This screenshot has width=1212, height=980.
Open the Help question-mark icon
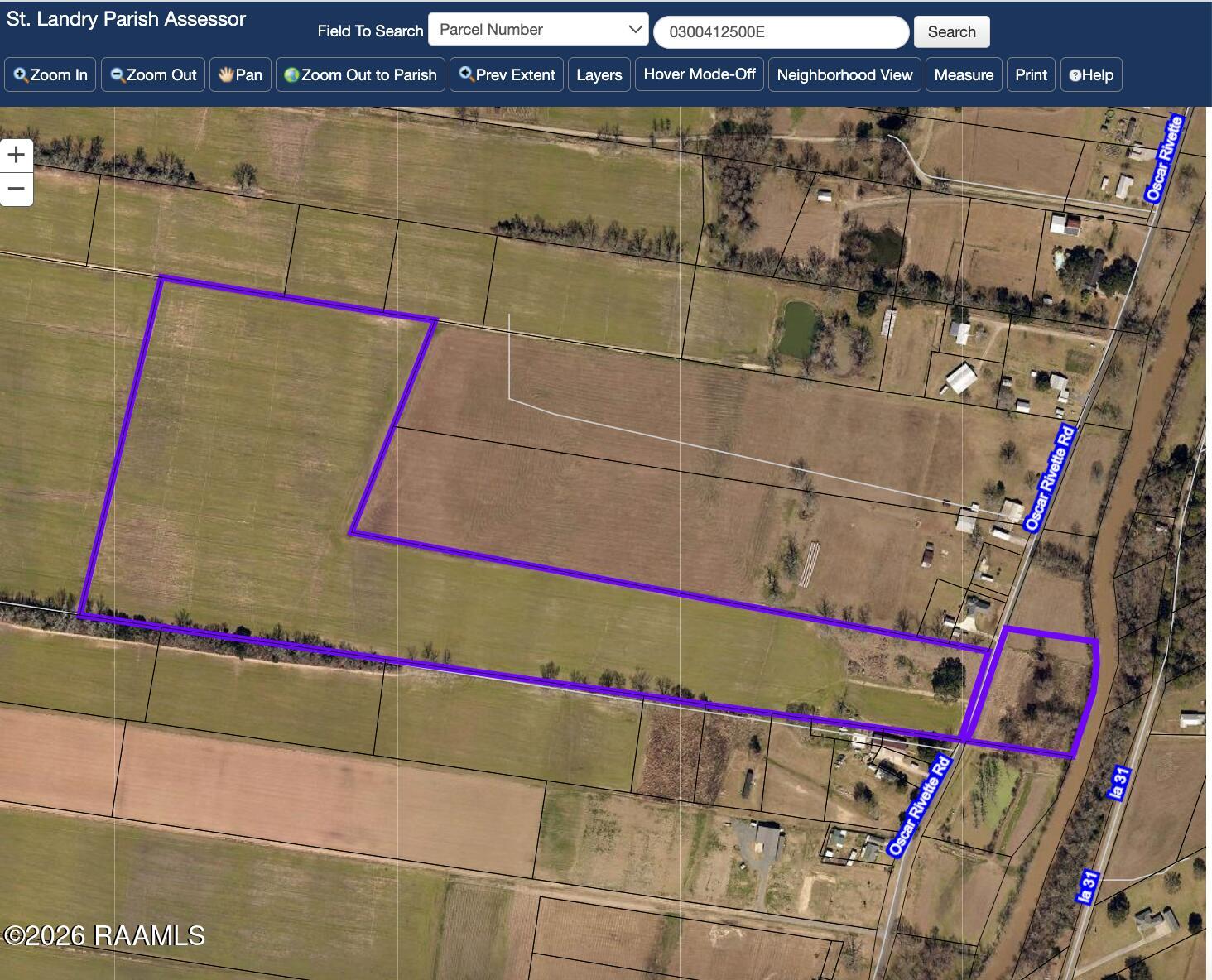pos(1075,75)
